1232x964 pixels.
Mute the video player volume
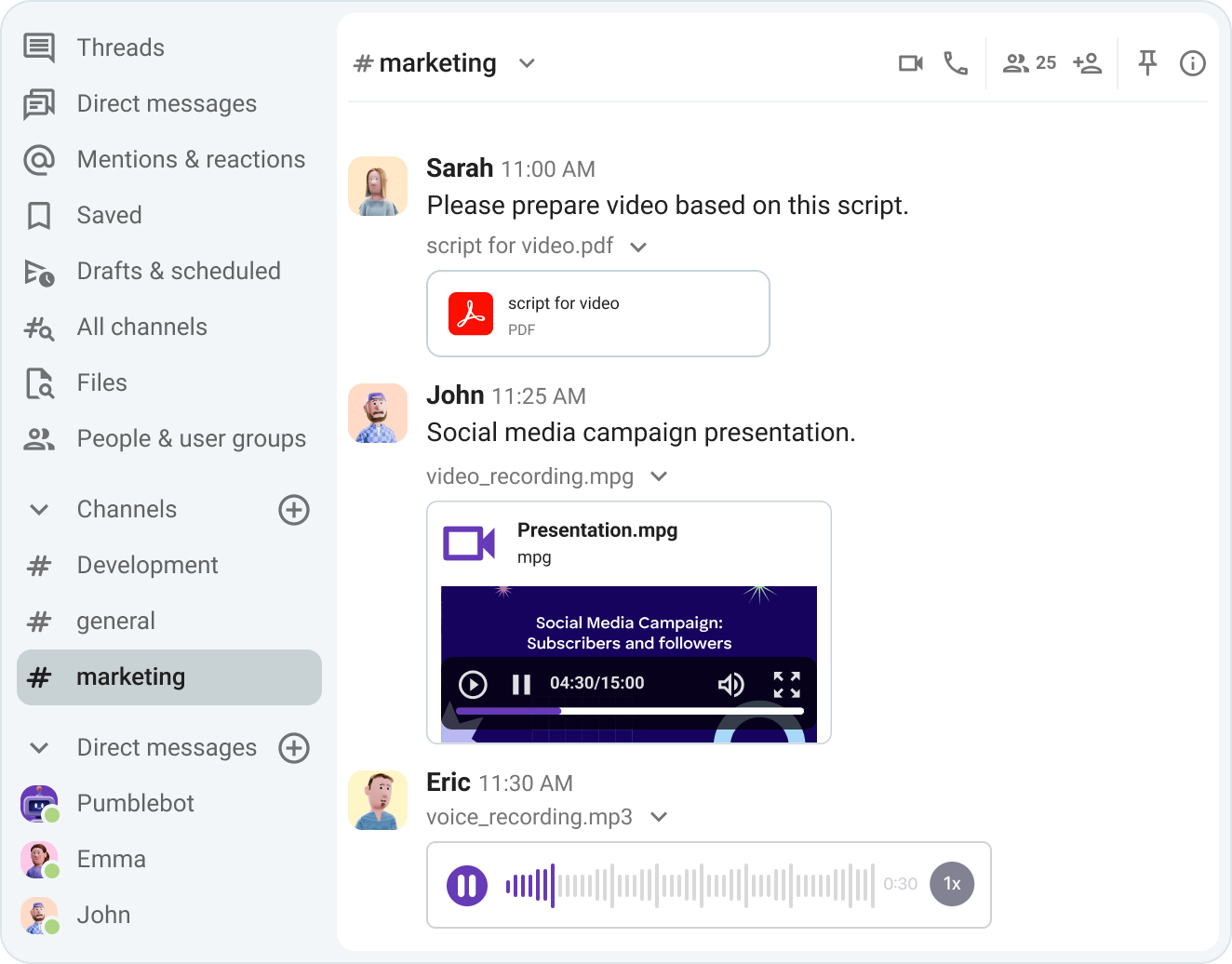click(x=731, y=684)
